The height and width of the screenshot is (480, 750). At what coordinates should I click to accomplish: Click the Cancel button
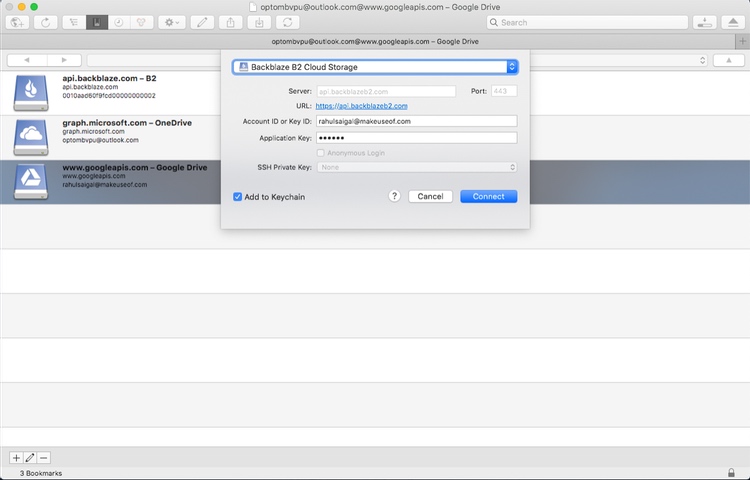pyautogui.click(x=430, y=197)
